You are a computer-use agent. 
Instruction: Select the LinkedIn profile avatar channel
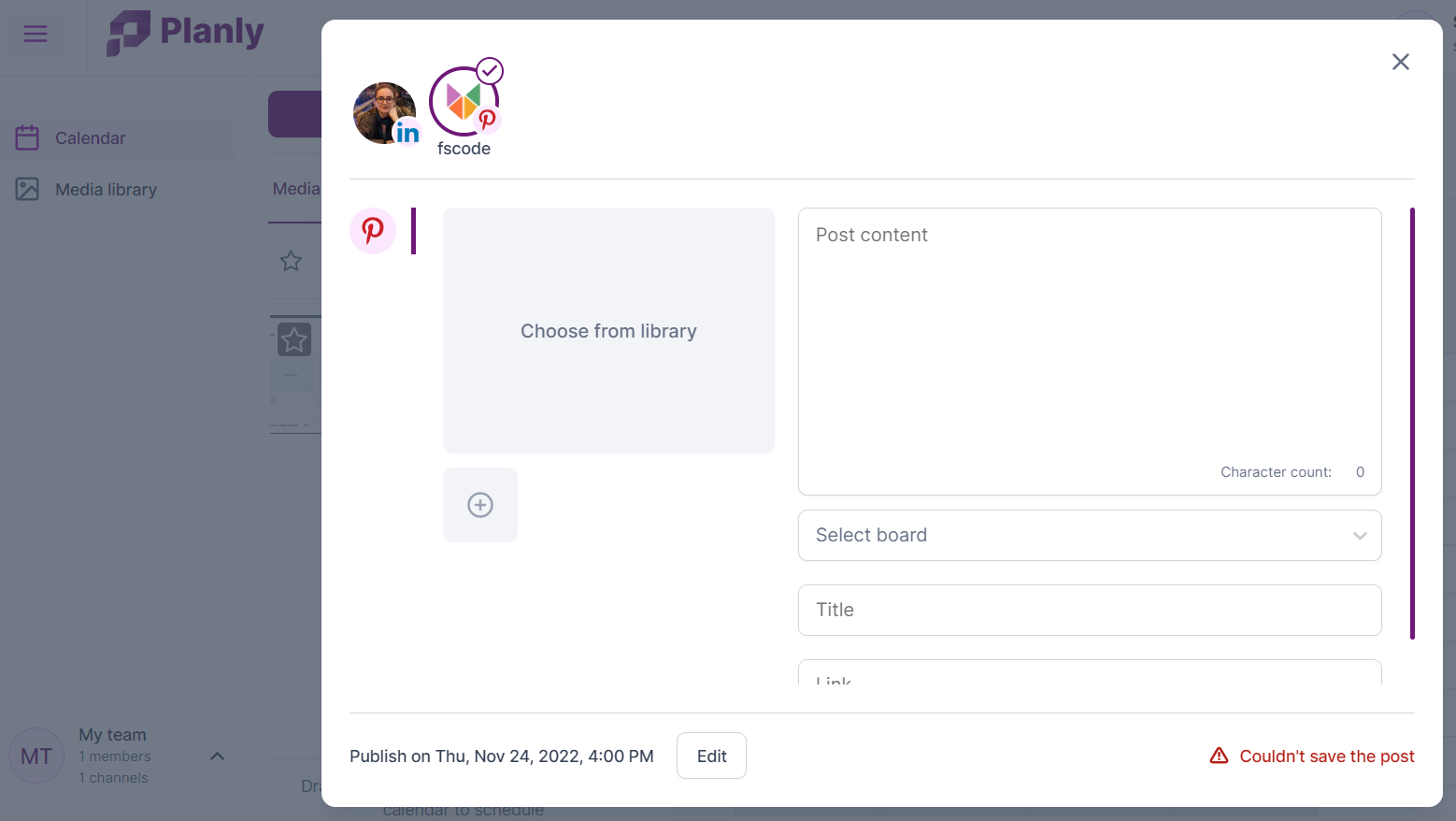click(x=384, y=113)
